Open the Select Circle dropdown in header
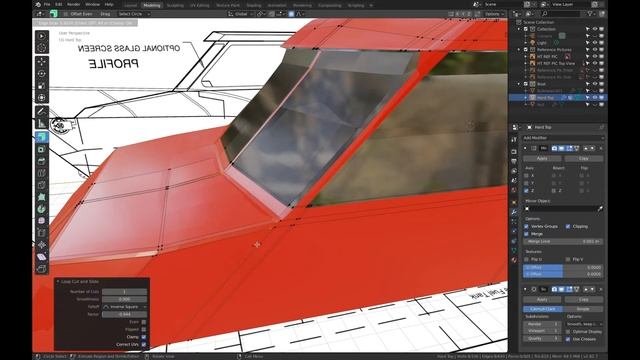 [x=134, y=14]
